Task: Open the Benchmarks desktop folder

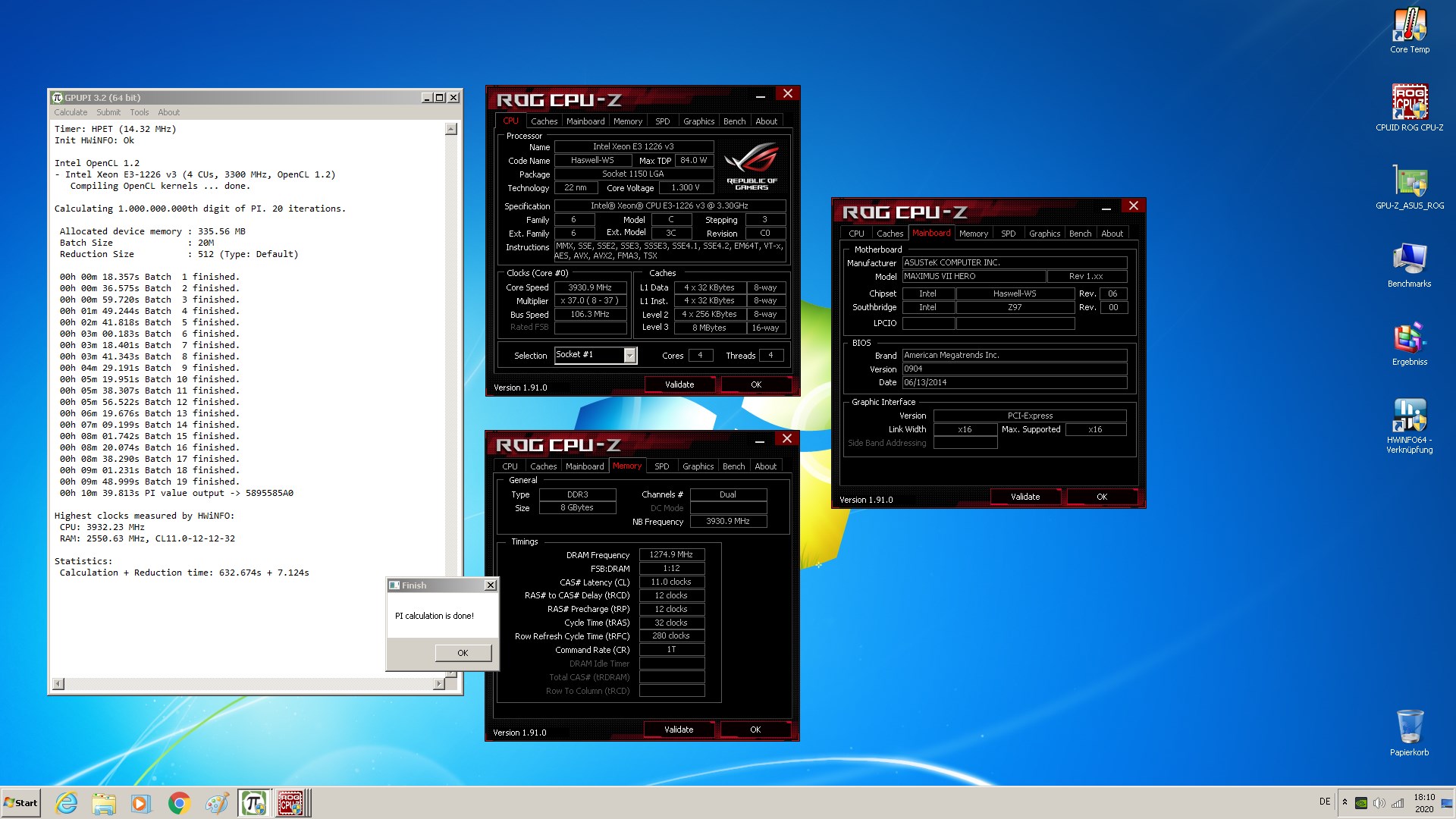Action: 1410,265
